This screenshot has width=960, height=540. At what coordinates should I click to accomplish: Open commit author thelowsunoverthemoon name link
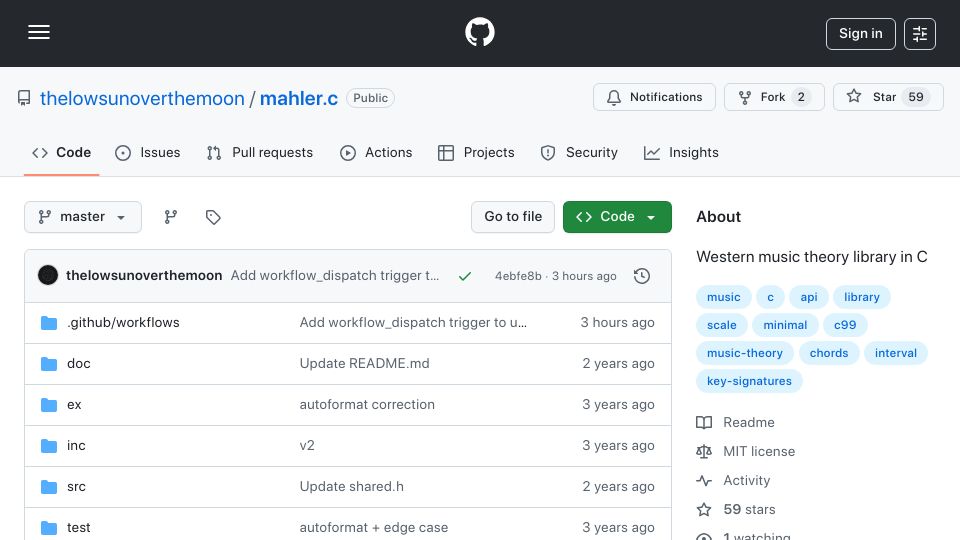click(x=144, y=276)
